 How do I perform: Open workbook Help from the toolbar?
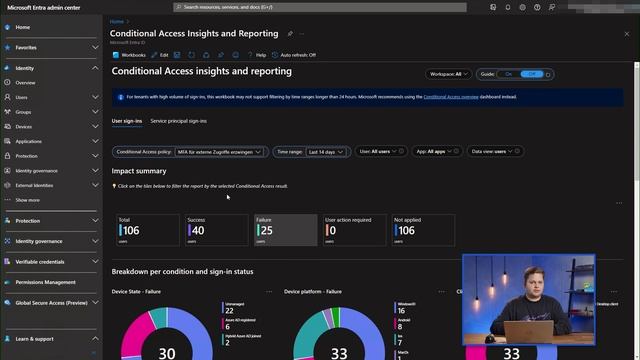click(257, 55)
